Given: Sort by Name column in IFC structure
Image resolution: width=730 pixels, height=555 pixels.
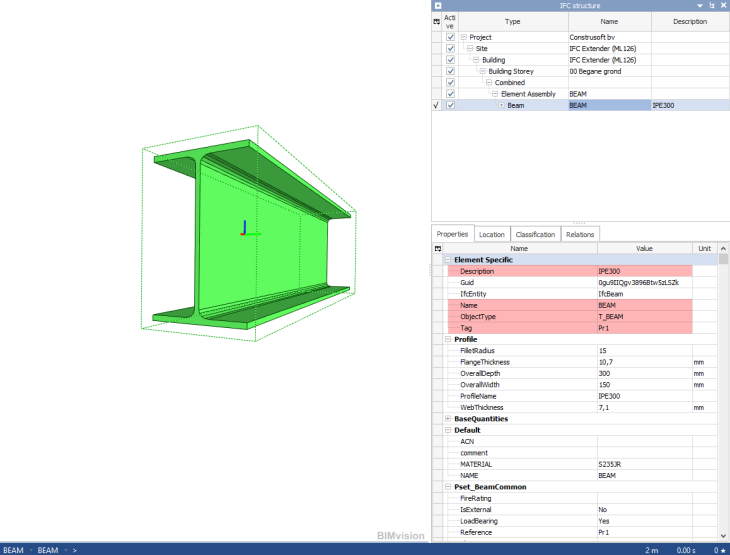Looking at the screenshot, I should pyautogui.click(x=609, y=21).
